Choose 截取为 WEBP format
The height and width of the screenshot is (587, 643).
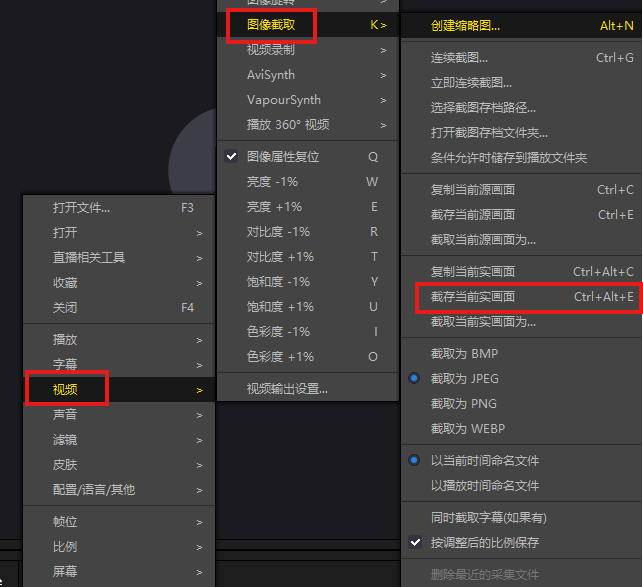[521, 429]
